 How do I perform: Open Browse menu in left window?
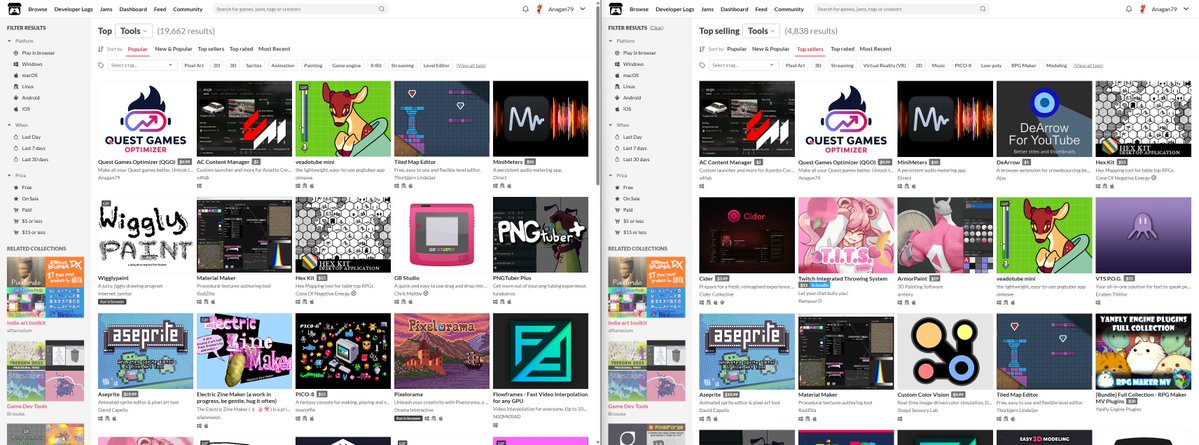point(37,9)
